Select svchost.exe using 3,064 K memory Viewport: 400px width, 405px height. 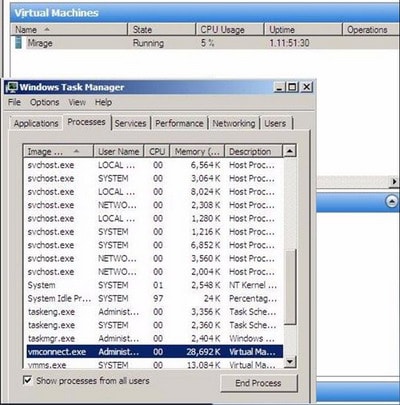pyautogui.click(x=155, y=178)
